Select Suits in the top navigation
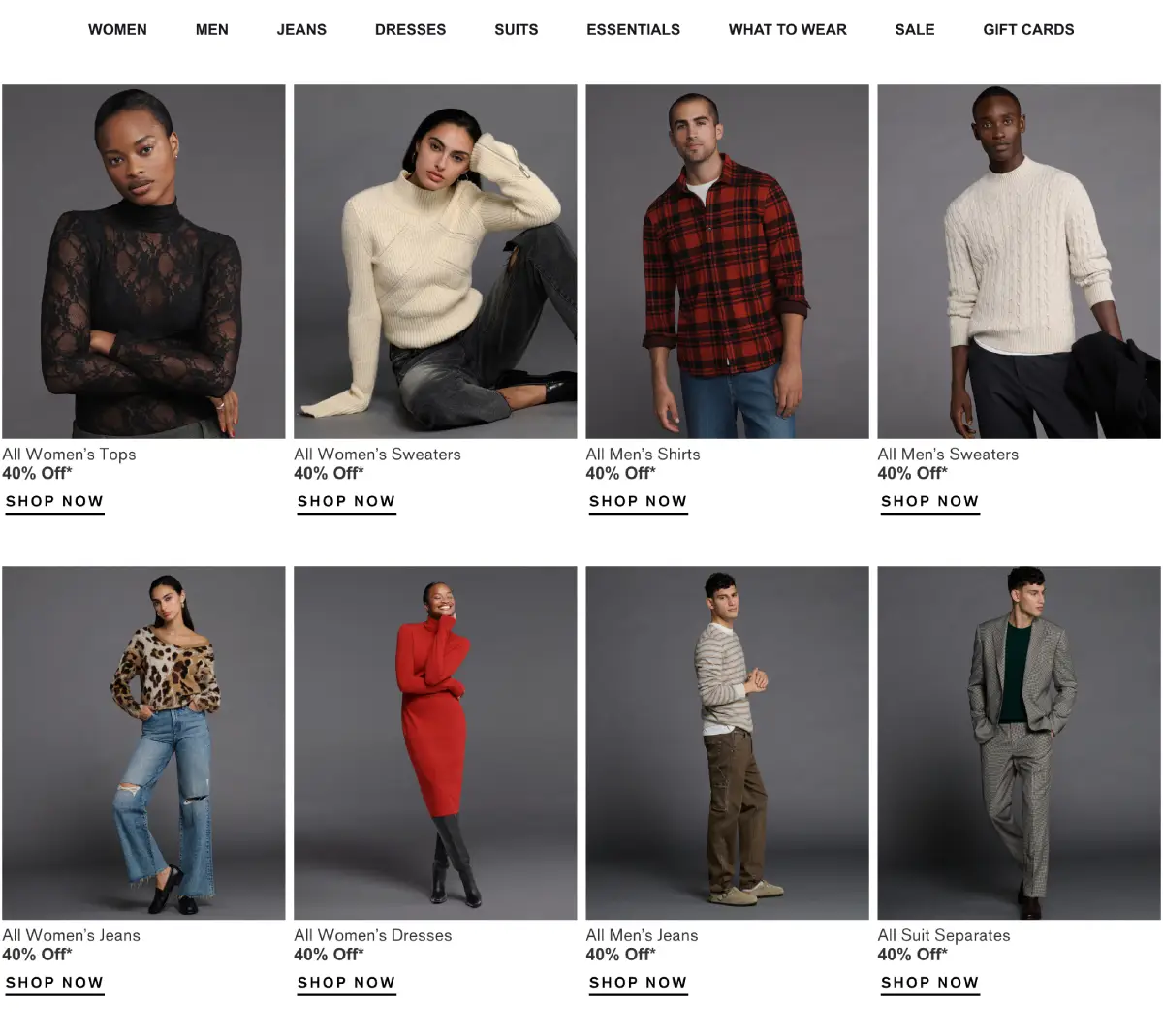 (x=517, y=30)
